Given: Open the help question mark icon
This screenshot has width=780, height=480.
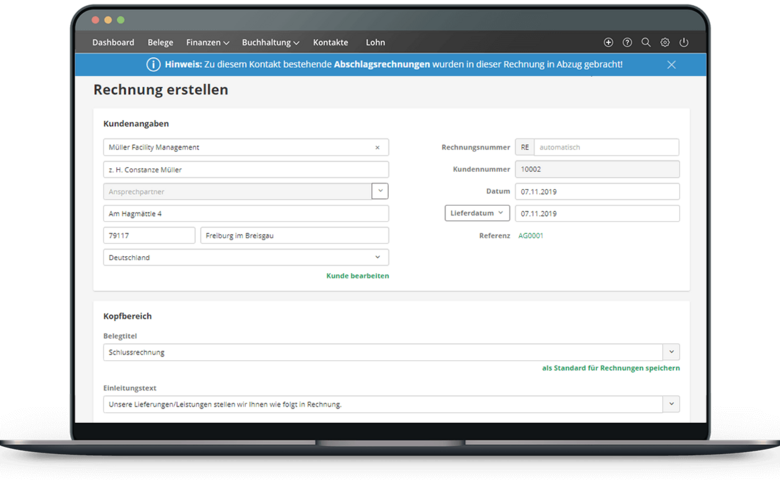Looking at the screenshot, I should (x=627, y=43).
